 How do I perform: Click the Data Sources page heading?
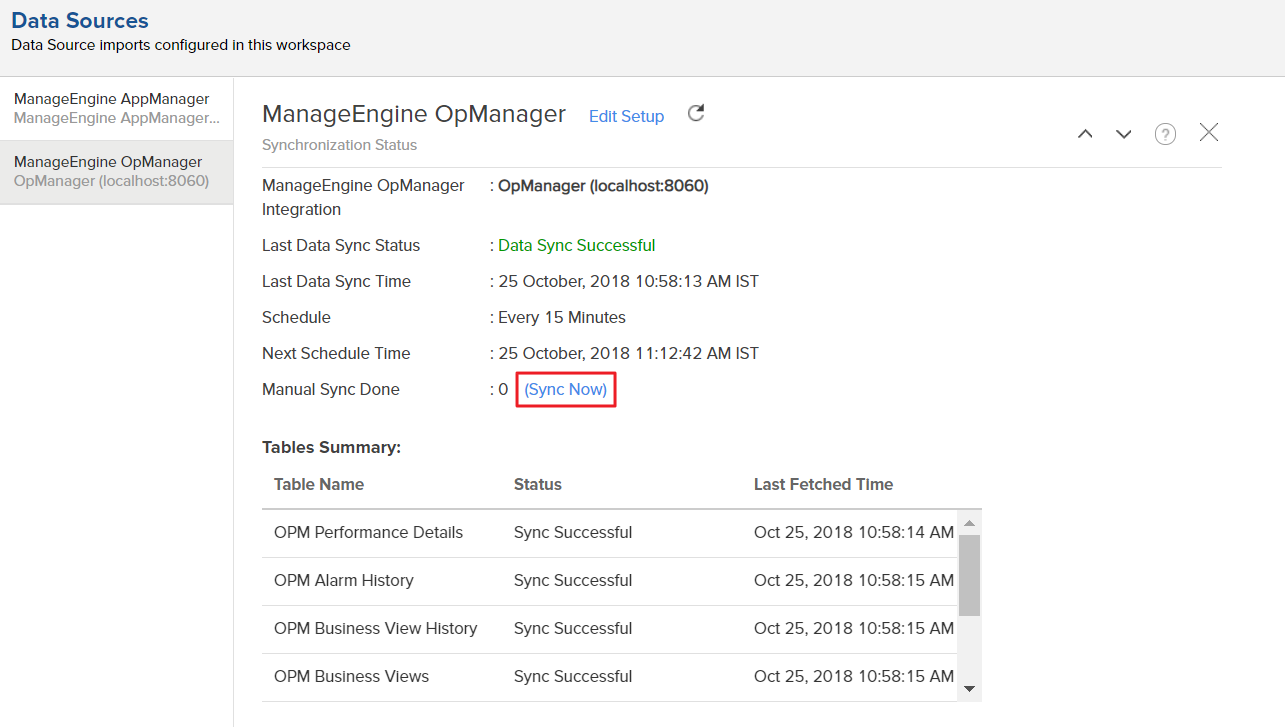[x=80, y=20]
